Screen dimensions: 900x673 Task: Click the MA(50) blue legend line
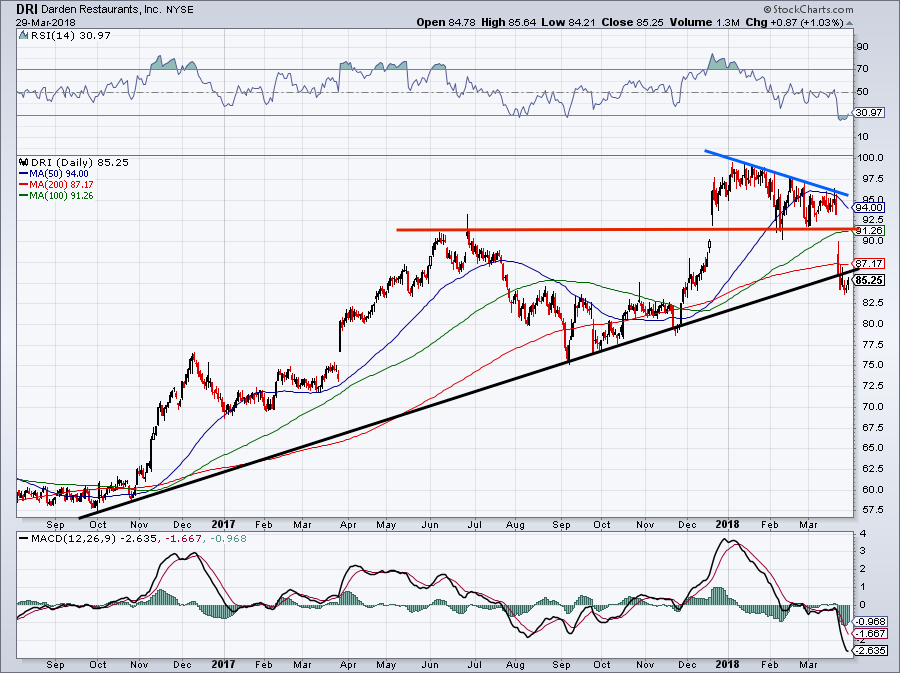click(24, 174)
